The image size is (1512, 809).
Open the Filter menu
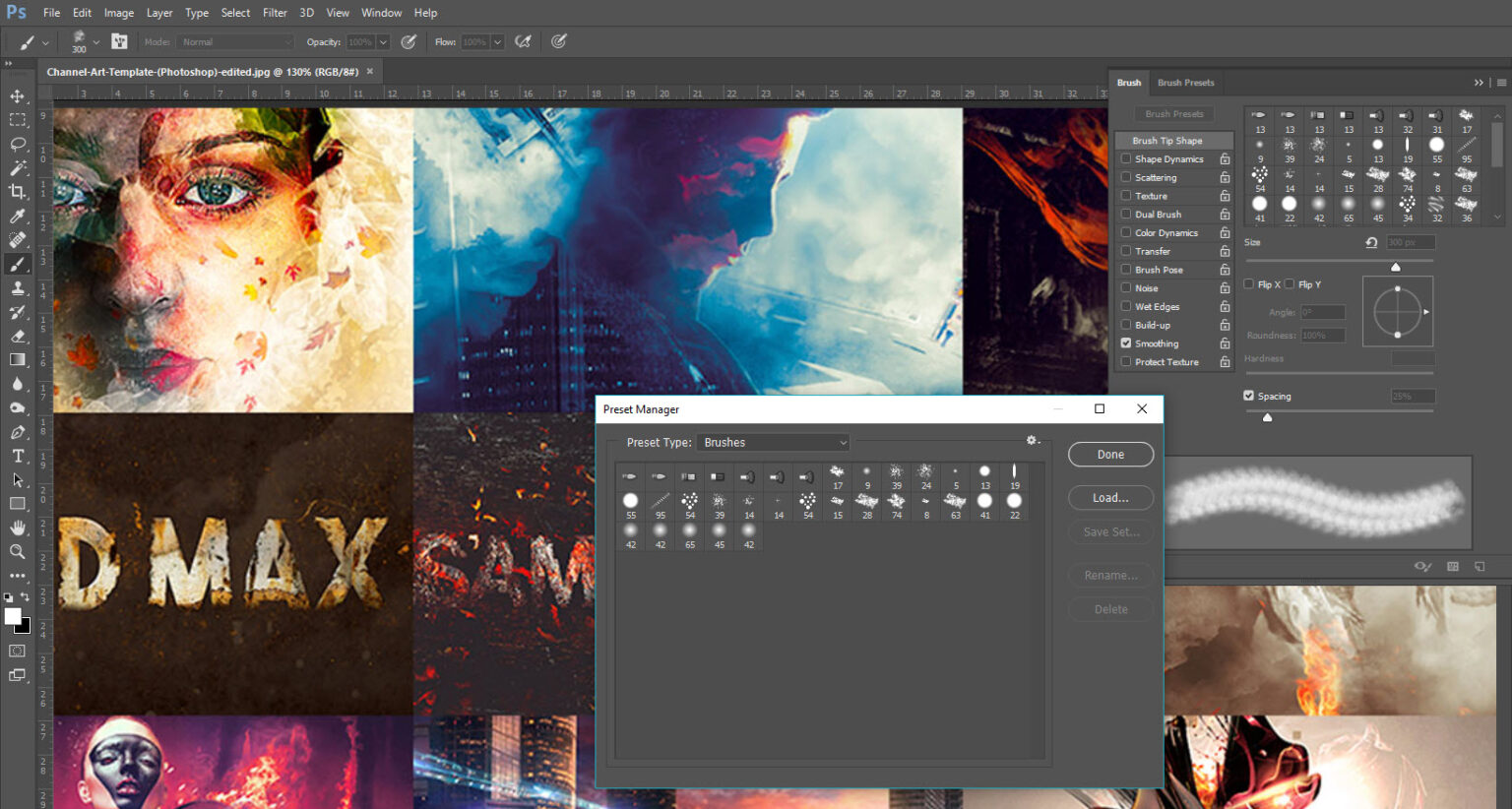pyautogui.click(x=275, y=13)
